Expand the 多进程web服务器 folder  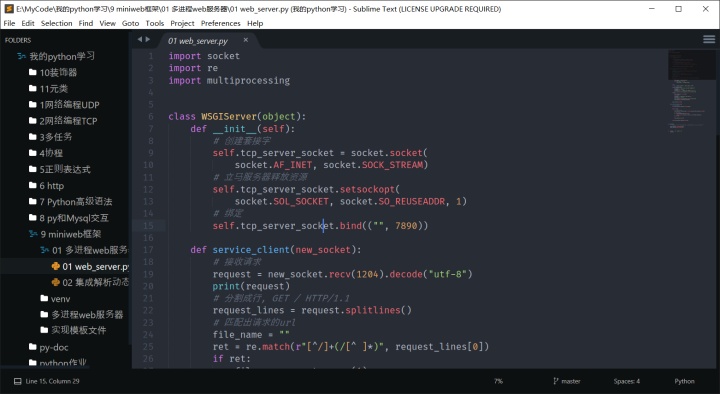[x=82, y=315]
